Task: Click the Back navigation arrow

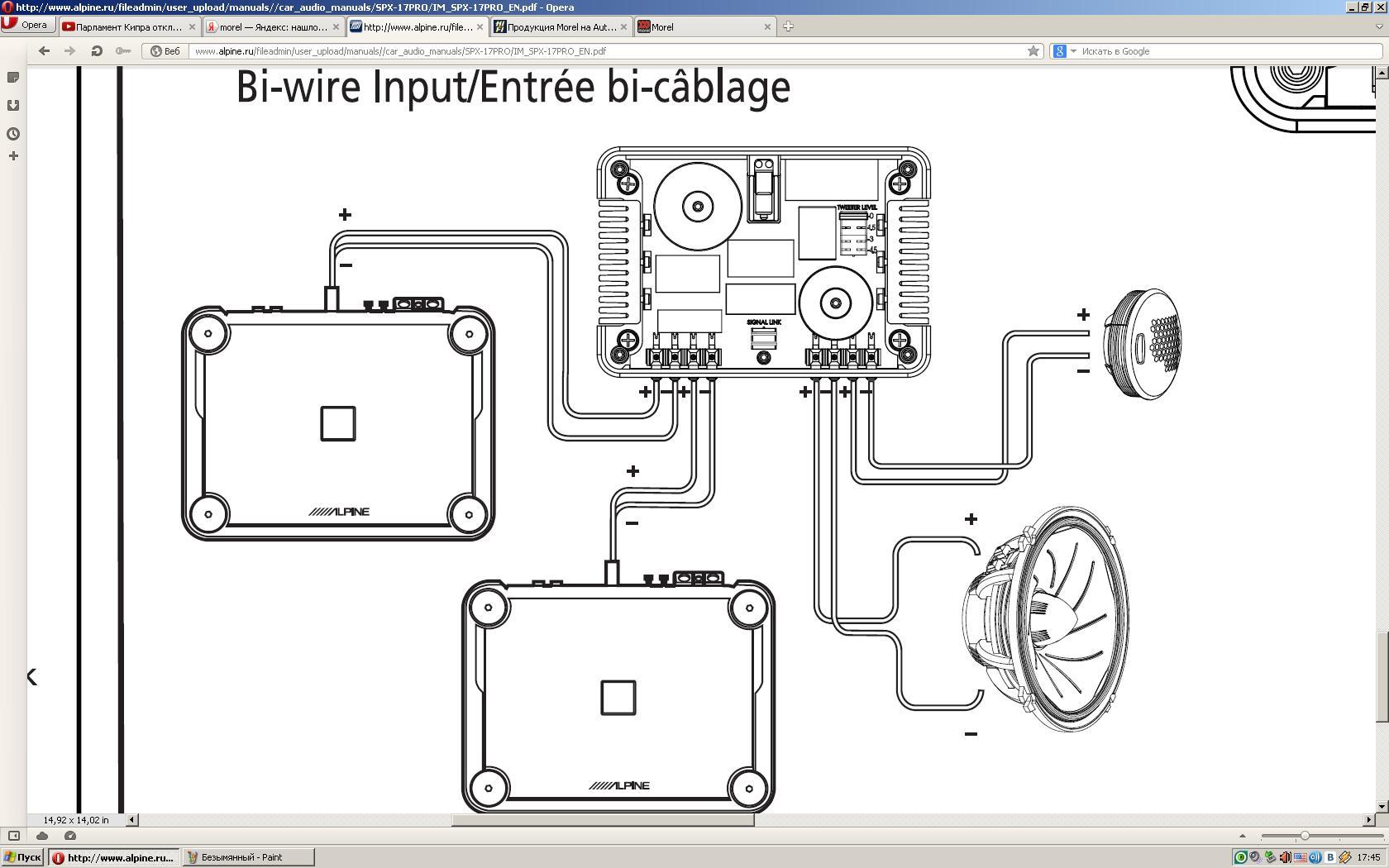Action: coord(44,51)
